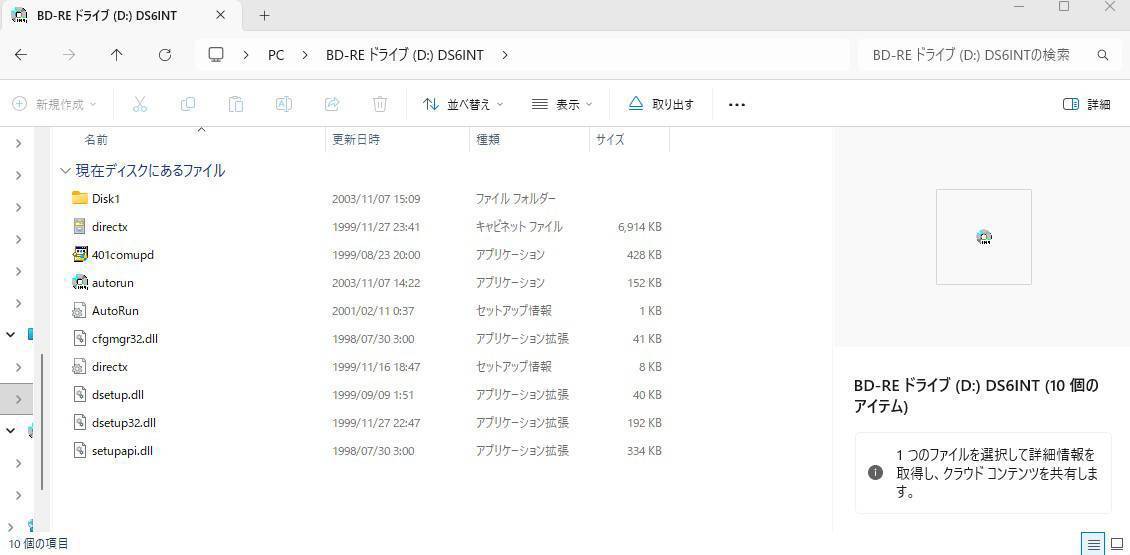
Task: Click the directx setup information file name
Action: [110, 367]
